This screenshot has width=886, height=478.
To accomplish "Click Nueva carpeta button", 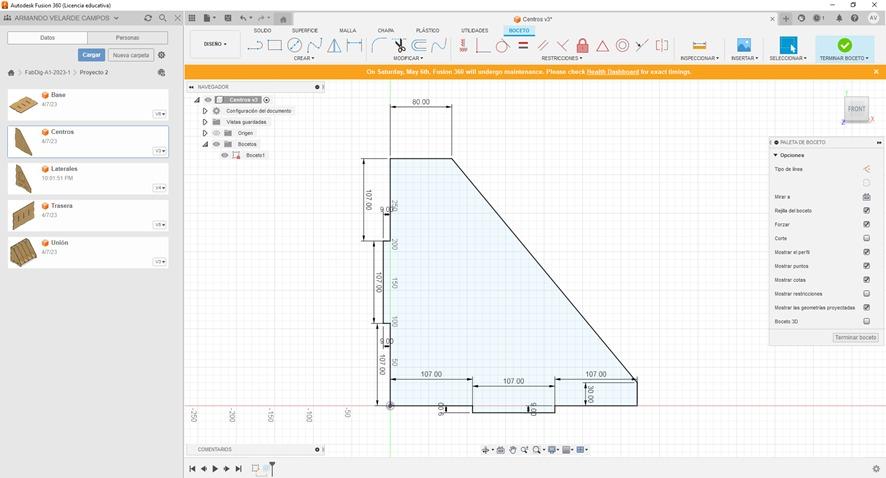I will coord(131,55).
